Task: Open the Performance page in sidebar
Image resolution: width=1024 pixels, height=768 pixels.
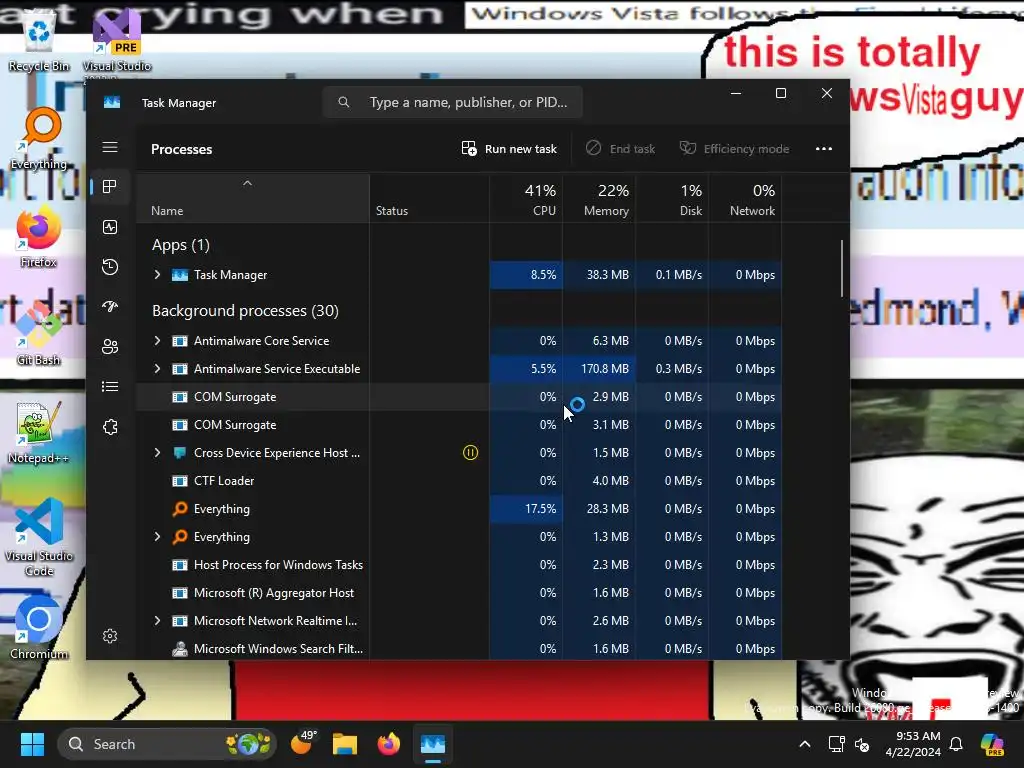Action: (x=110, y=227)
